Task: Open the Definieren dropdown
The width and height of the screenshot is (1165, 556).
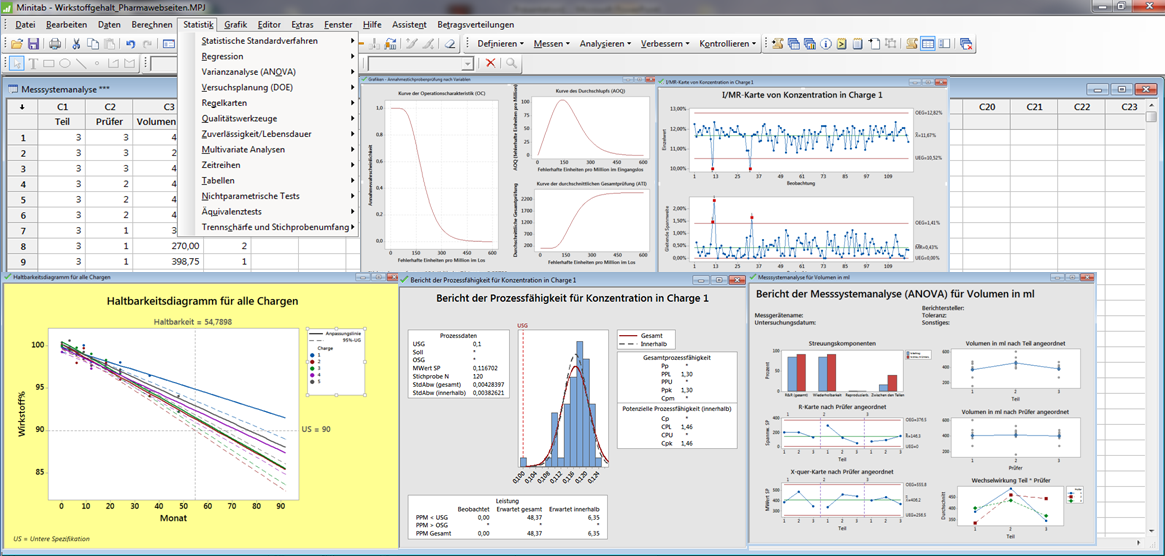Action: point(502,43)
